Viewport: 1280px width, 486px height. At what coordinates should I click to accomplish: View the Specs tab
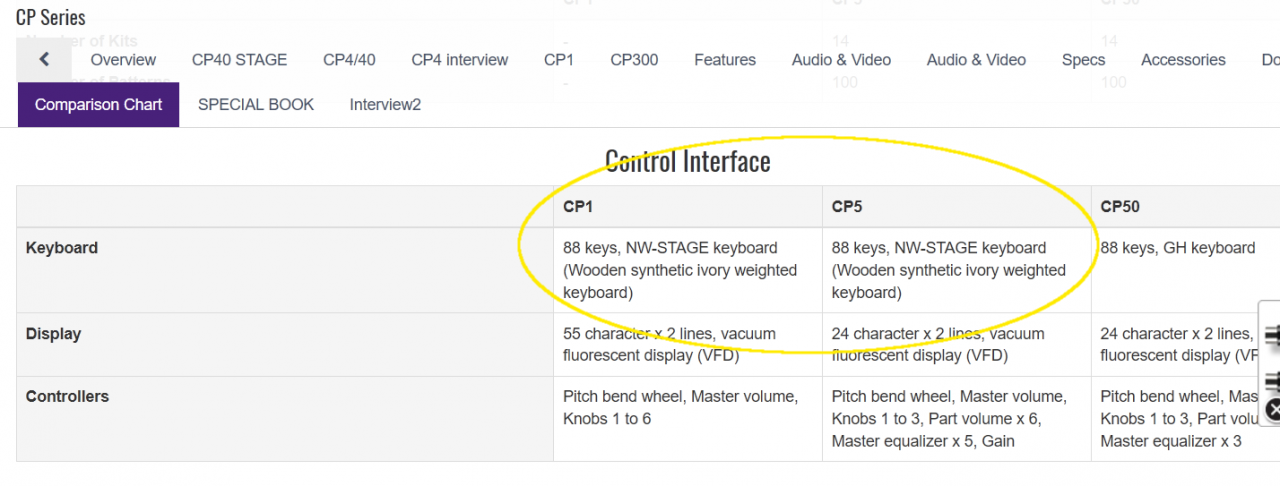[x=1083, y=60]
